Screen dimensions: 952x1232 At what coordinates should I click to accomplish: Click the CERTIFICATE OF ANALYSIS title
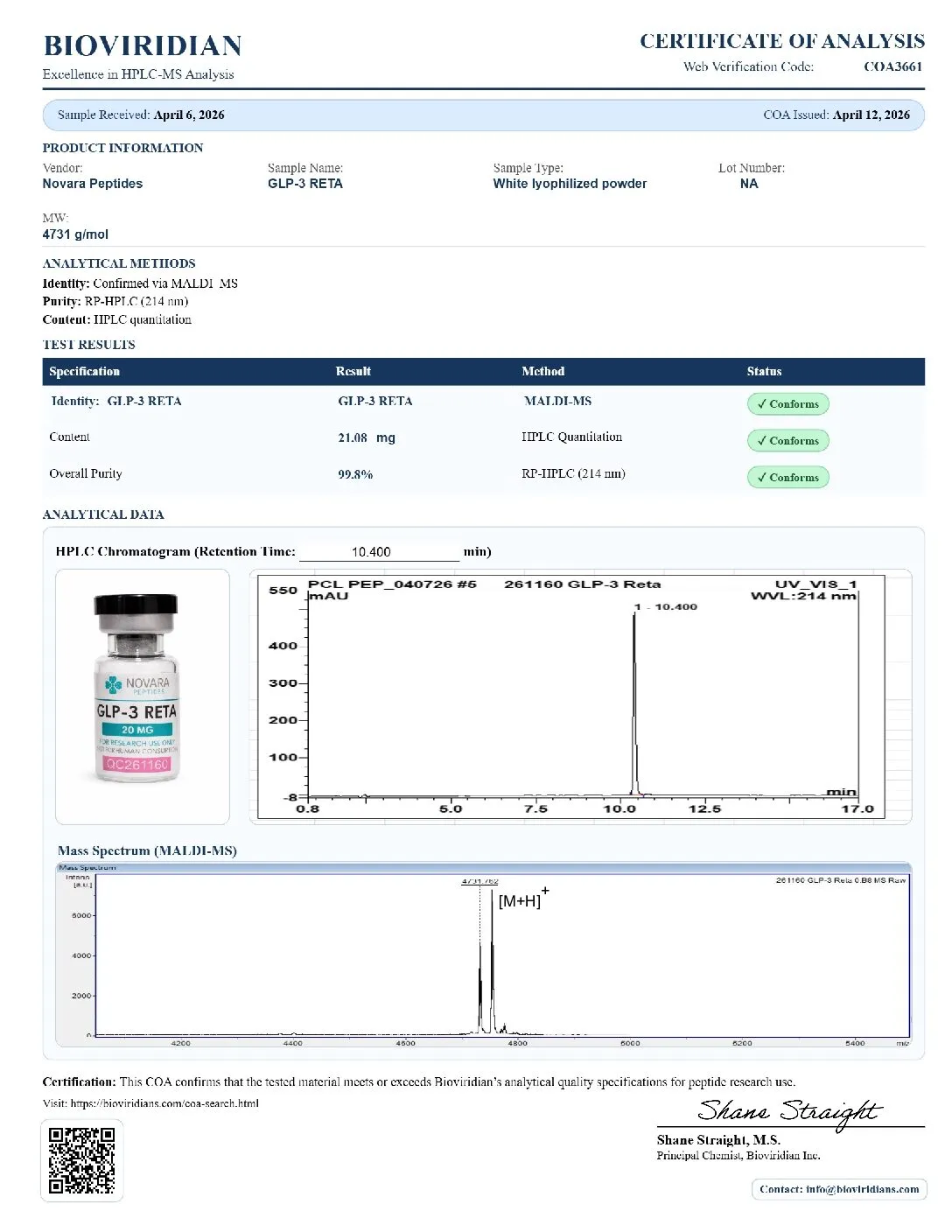[782, 41]
